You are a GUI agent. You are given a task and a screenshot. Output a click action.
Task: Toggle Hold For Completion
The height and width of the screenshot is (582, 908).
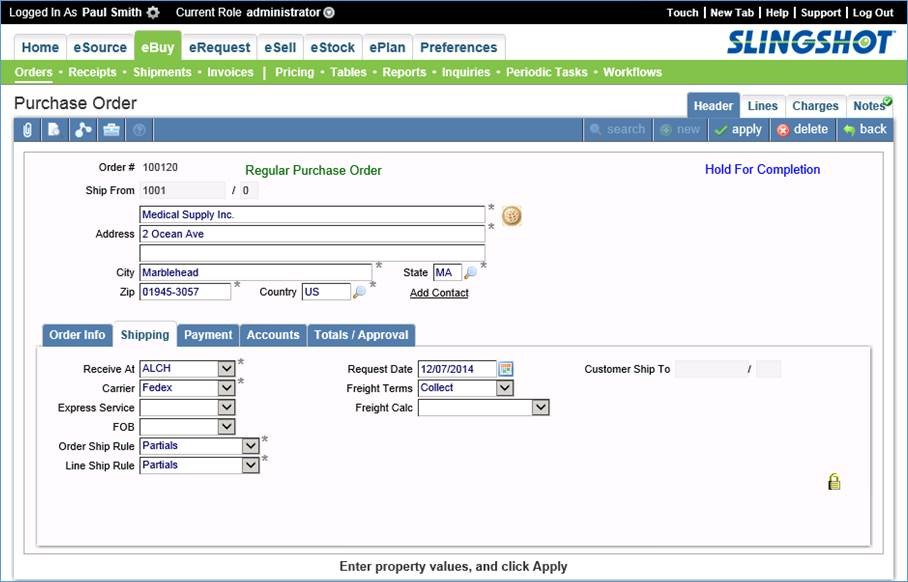(762, 169)
